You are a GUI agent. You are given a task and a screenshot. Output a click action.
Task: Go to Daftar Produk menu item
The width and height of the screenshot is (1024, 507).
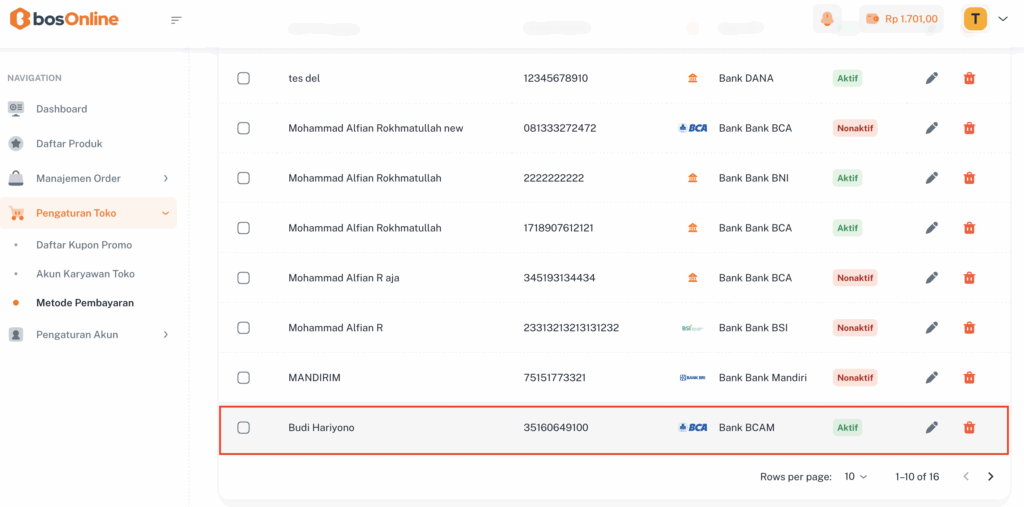[x=69, y=144]
